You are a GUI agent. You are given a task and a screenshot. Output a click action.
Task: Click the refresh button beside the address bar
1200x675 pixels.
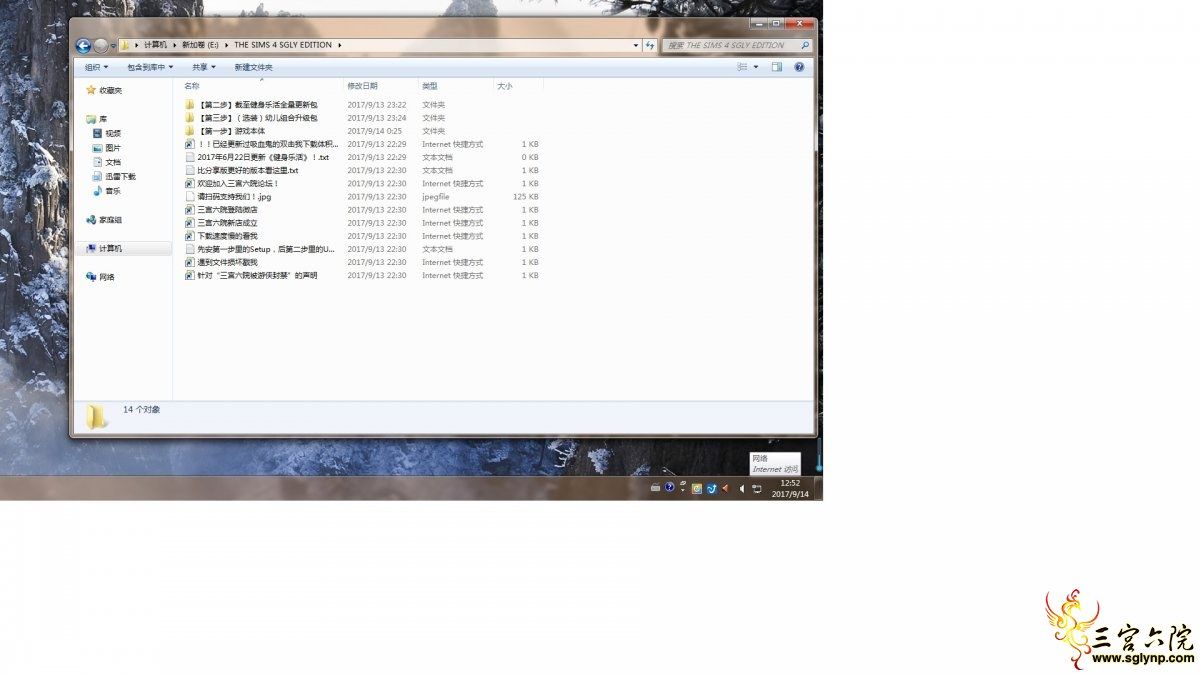pyautogui.click(x=650, y=45)
